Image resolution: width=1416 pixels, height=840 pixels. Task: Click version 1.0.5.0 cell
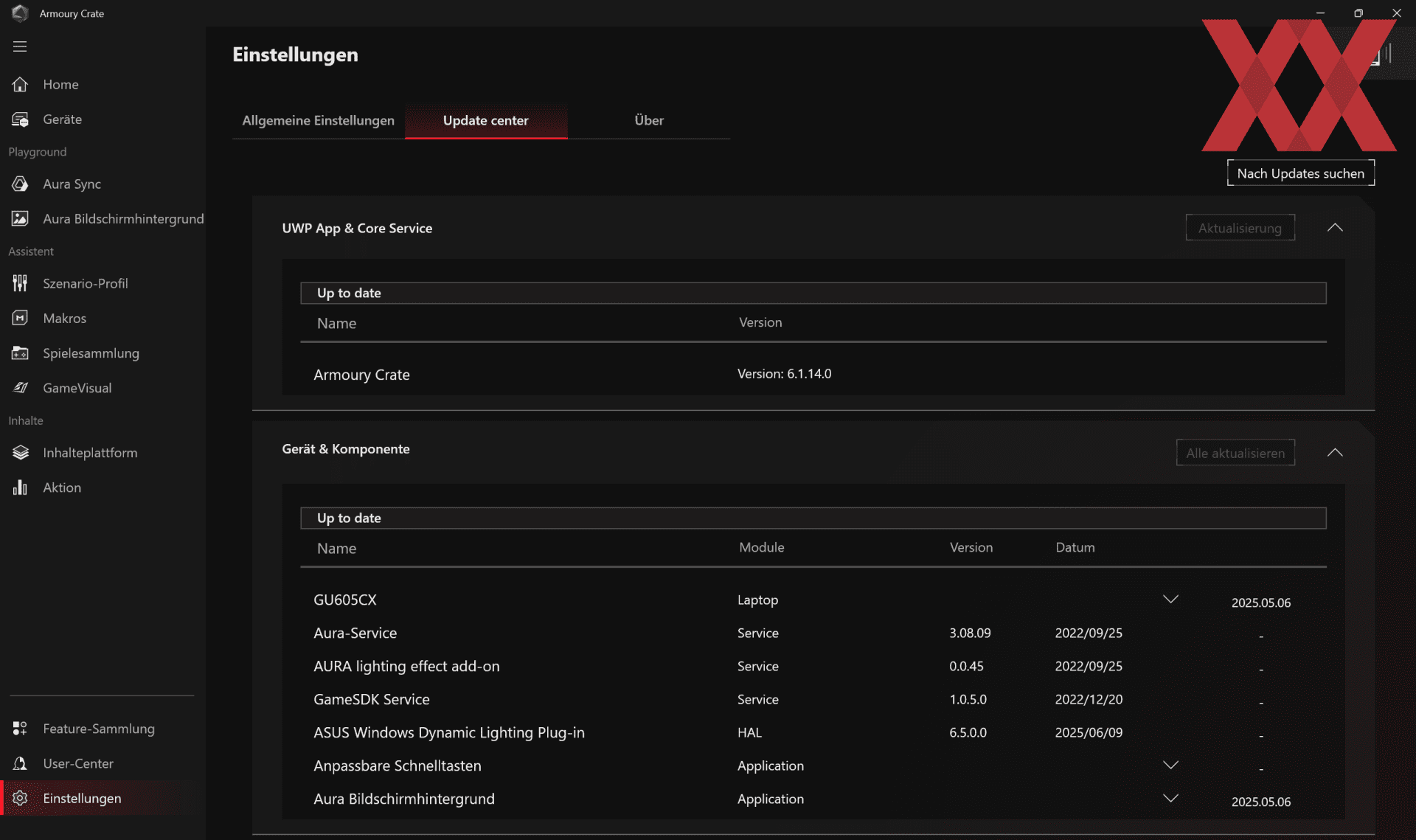pyautogui.click(x=968, y=699)
